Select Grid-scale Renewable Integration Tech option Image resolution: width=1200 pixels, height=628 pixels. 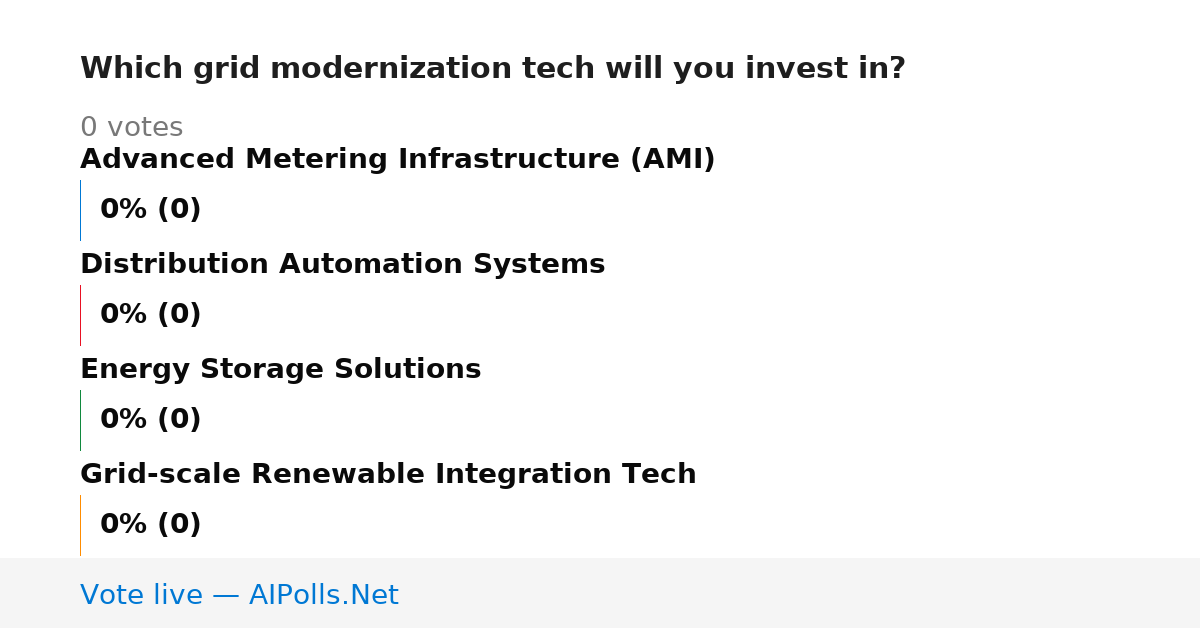pos(388,475)
